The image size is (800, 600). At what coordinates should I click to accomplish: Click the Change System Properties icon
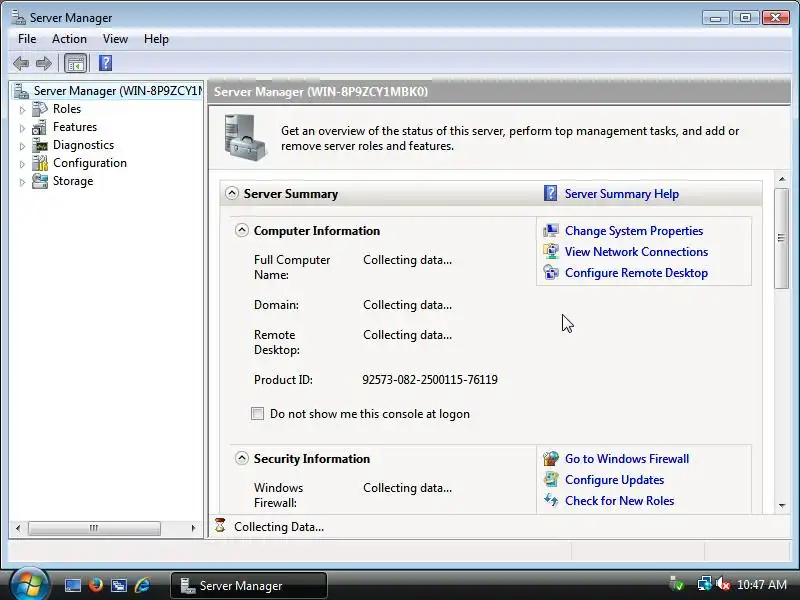(x=551, y=231)
